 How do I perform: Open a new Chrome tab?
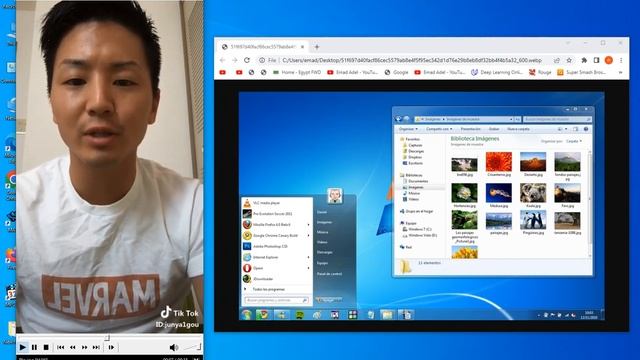(x=317, y=47)
